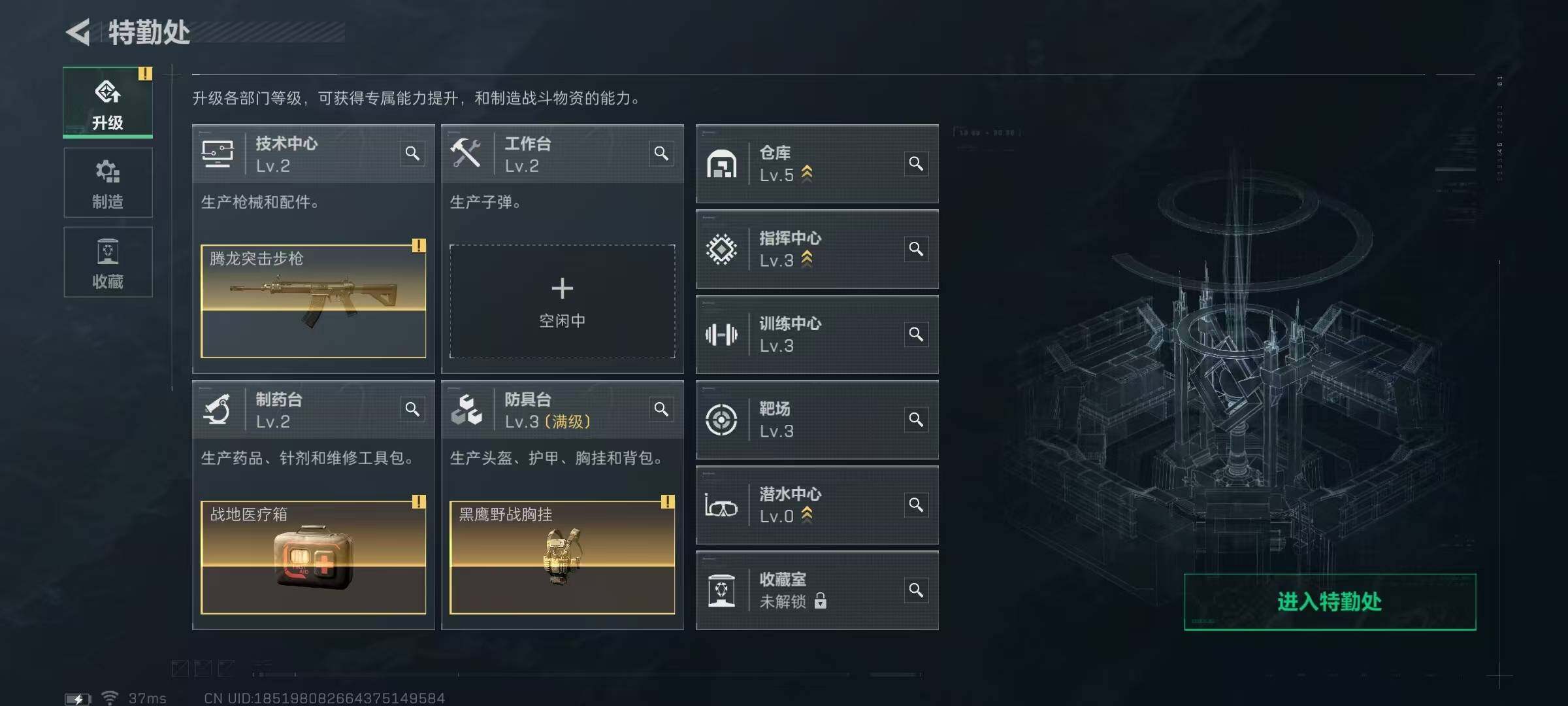This screenshot has width=1568, height=706.
Task: Click the 仓库 upgrade-available arrow
Action: pyautogui.click(x=807, y=174)
